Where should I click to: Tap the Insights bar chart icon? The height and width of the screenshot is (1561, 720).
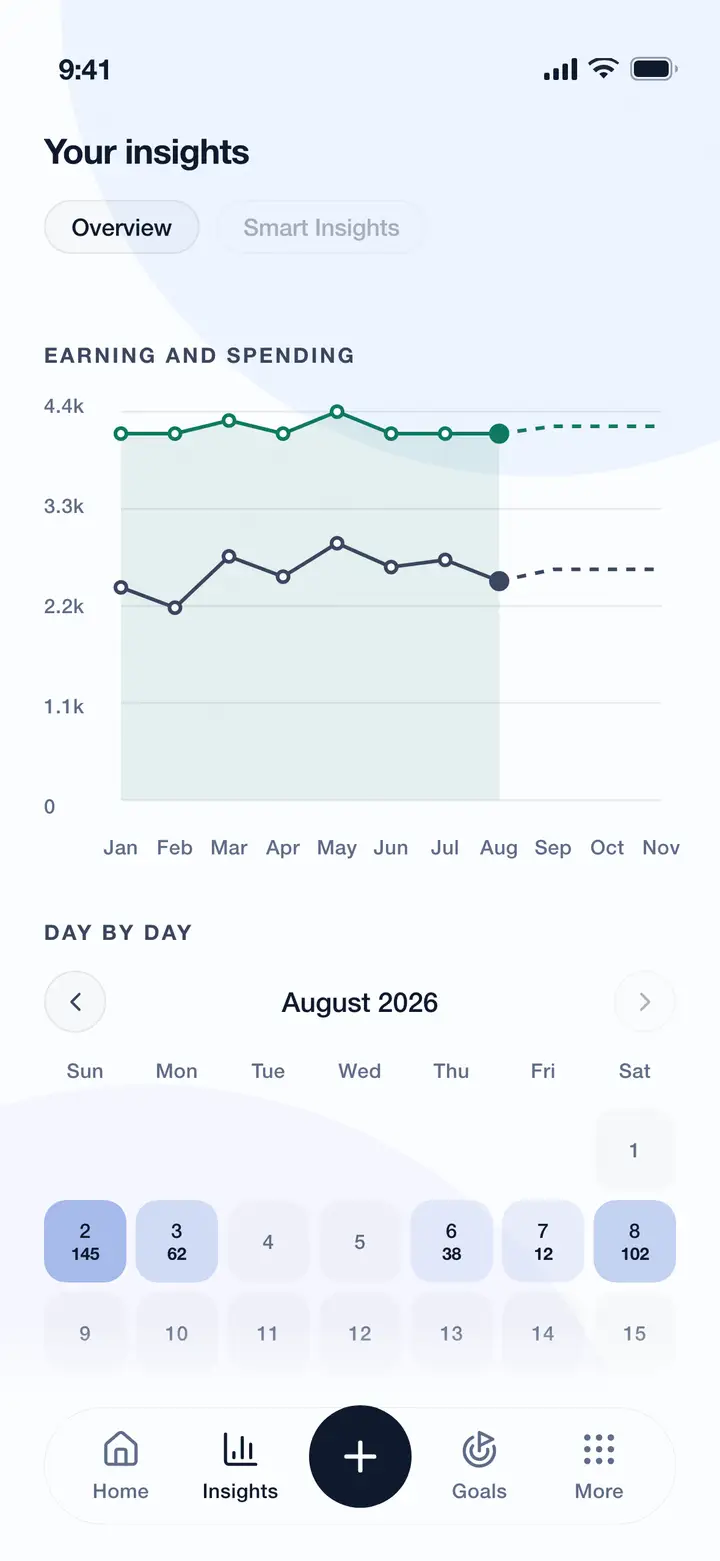[240, 1448]
